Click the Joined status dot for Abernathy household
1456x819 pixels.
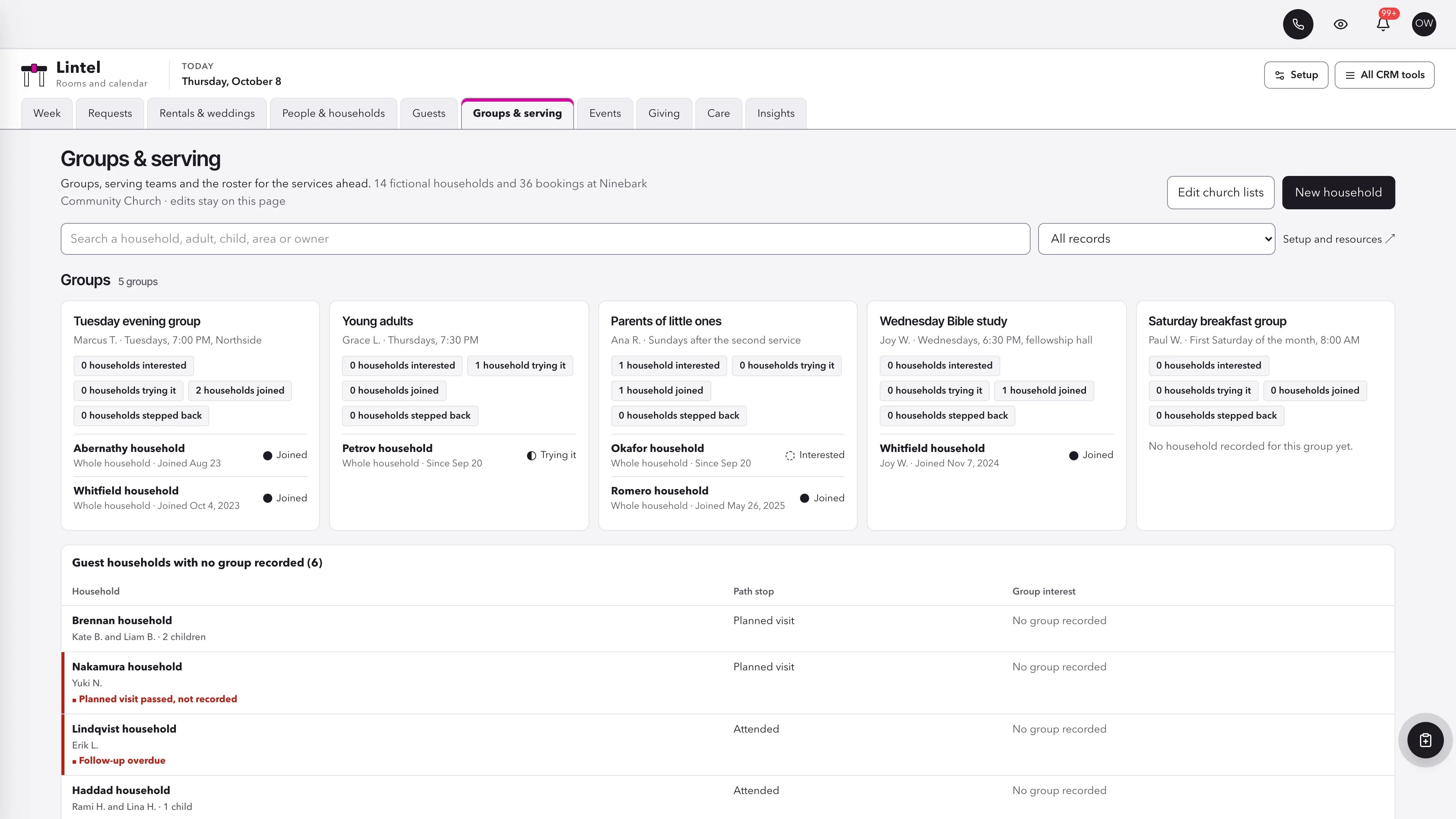click(268, 455)
